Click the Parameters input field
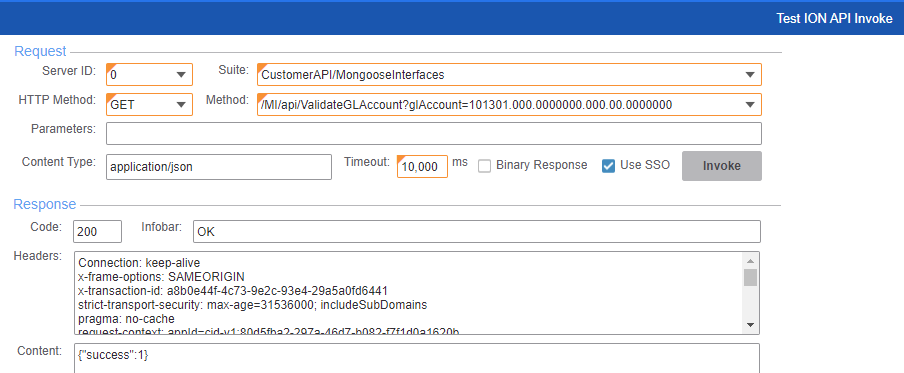Image resolution: width=904 pixels, height=373 pixels. pyautogui.click(x=434, y=134)
